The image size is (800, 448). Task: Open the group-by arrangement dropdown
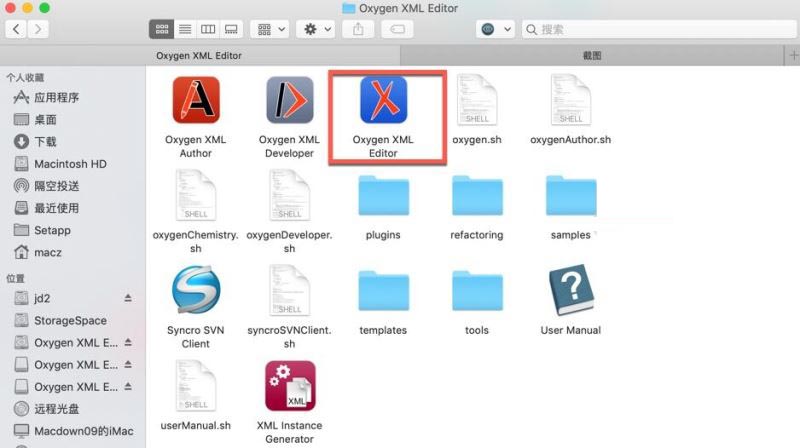(271, 29)
